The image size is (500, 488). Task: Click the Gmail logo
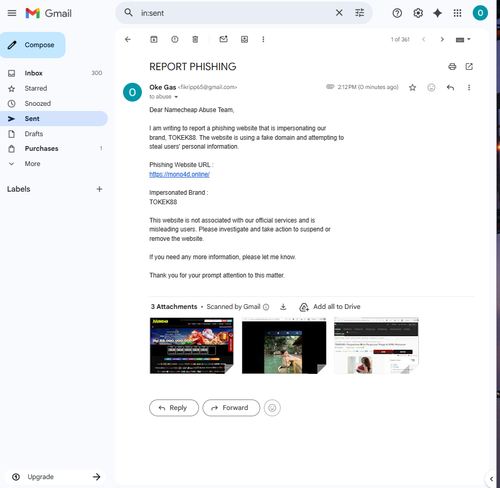coord(49,13)
